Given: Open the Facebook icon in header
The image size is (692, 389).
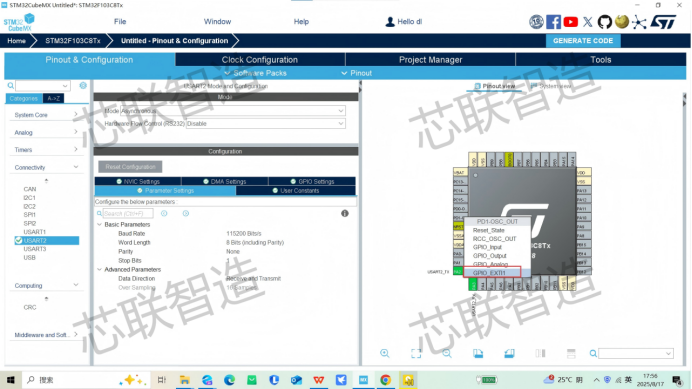Looking at the screenshot, I should (553, 22).
